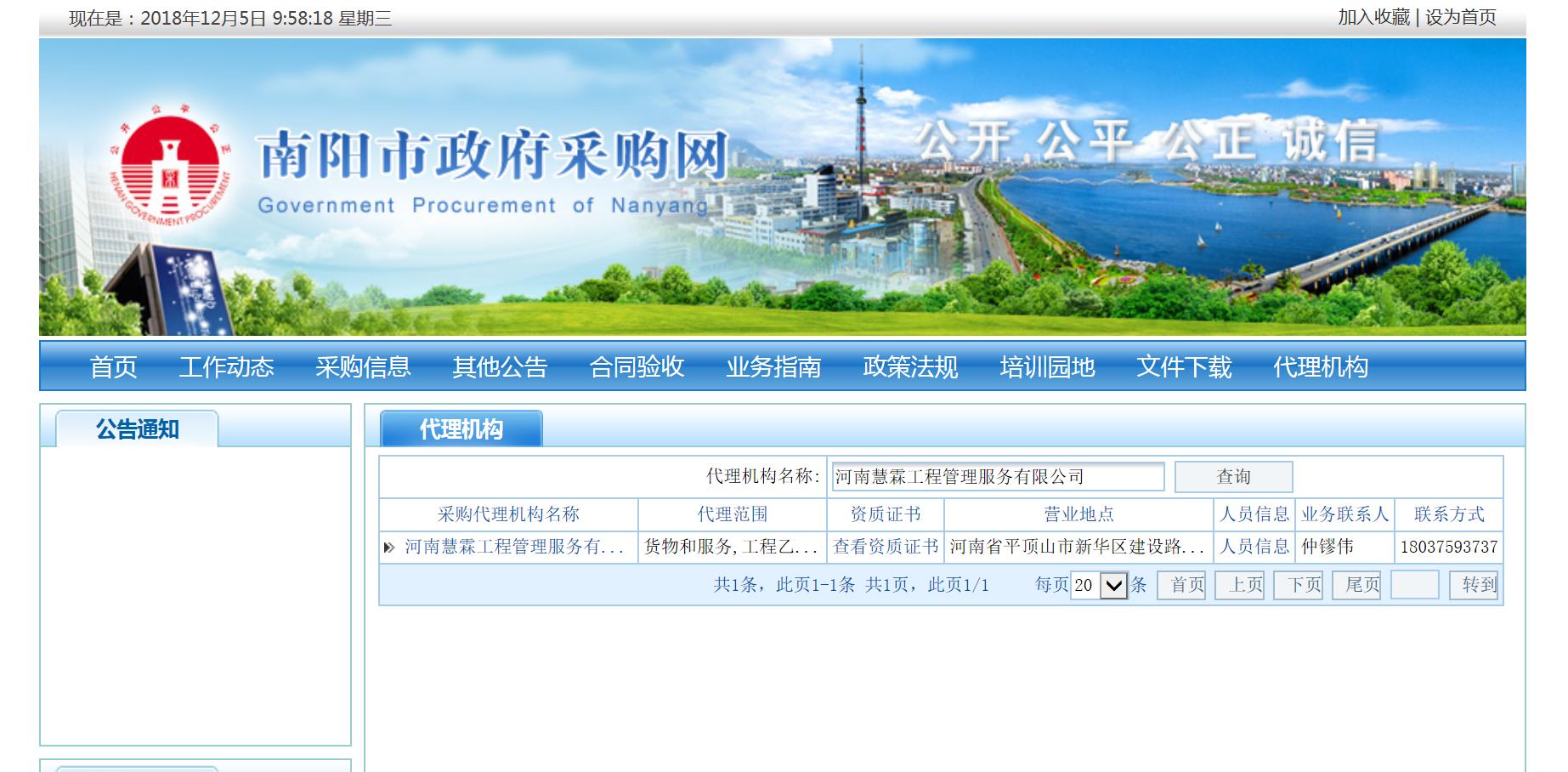Open the 工作动态 menu item

(226, 366)
